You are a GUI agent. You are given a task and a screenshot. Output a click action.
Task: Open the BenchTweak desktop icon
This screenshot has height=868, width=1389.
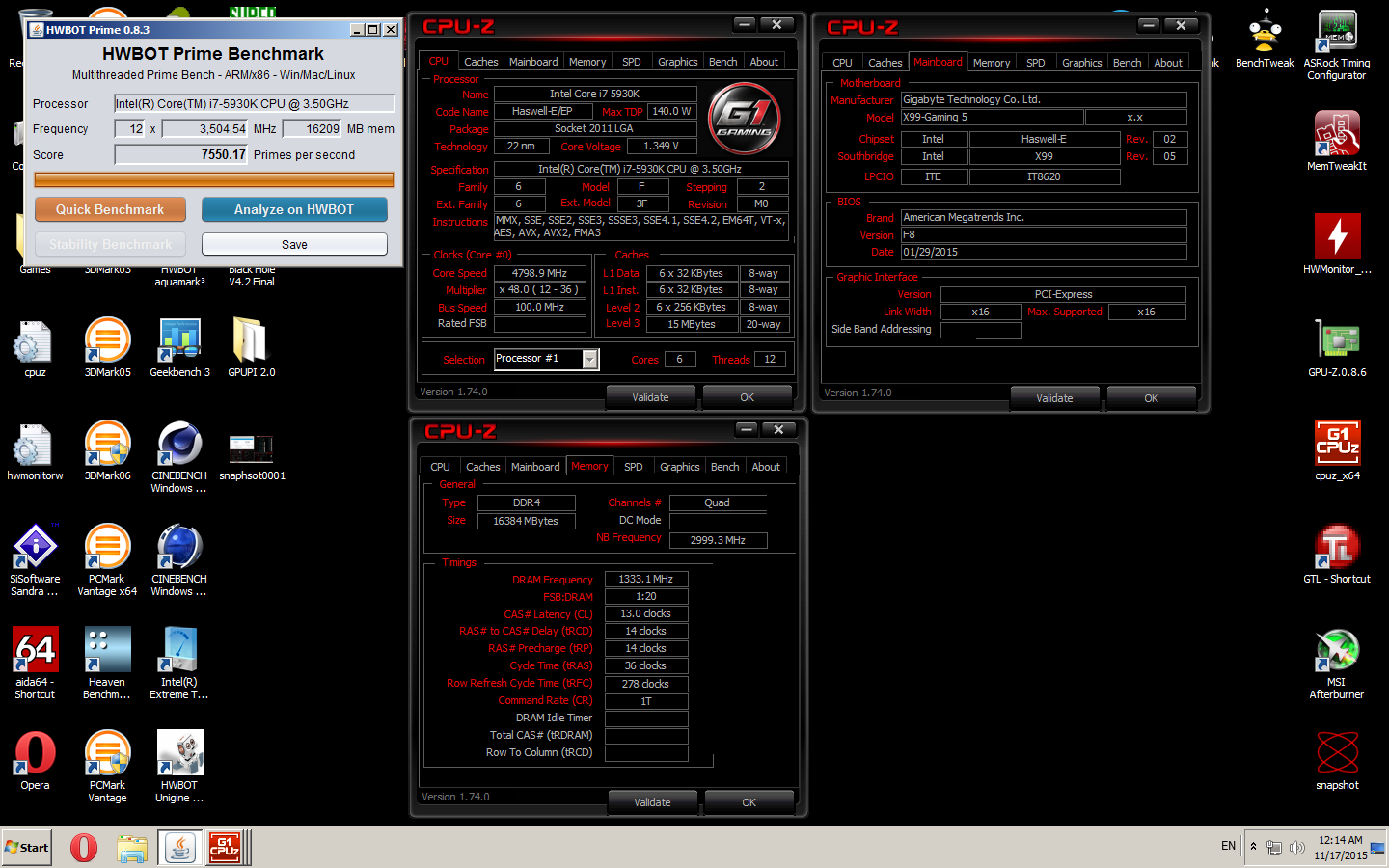click(x=1265, y=39)
